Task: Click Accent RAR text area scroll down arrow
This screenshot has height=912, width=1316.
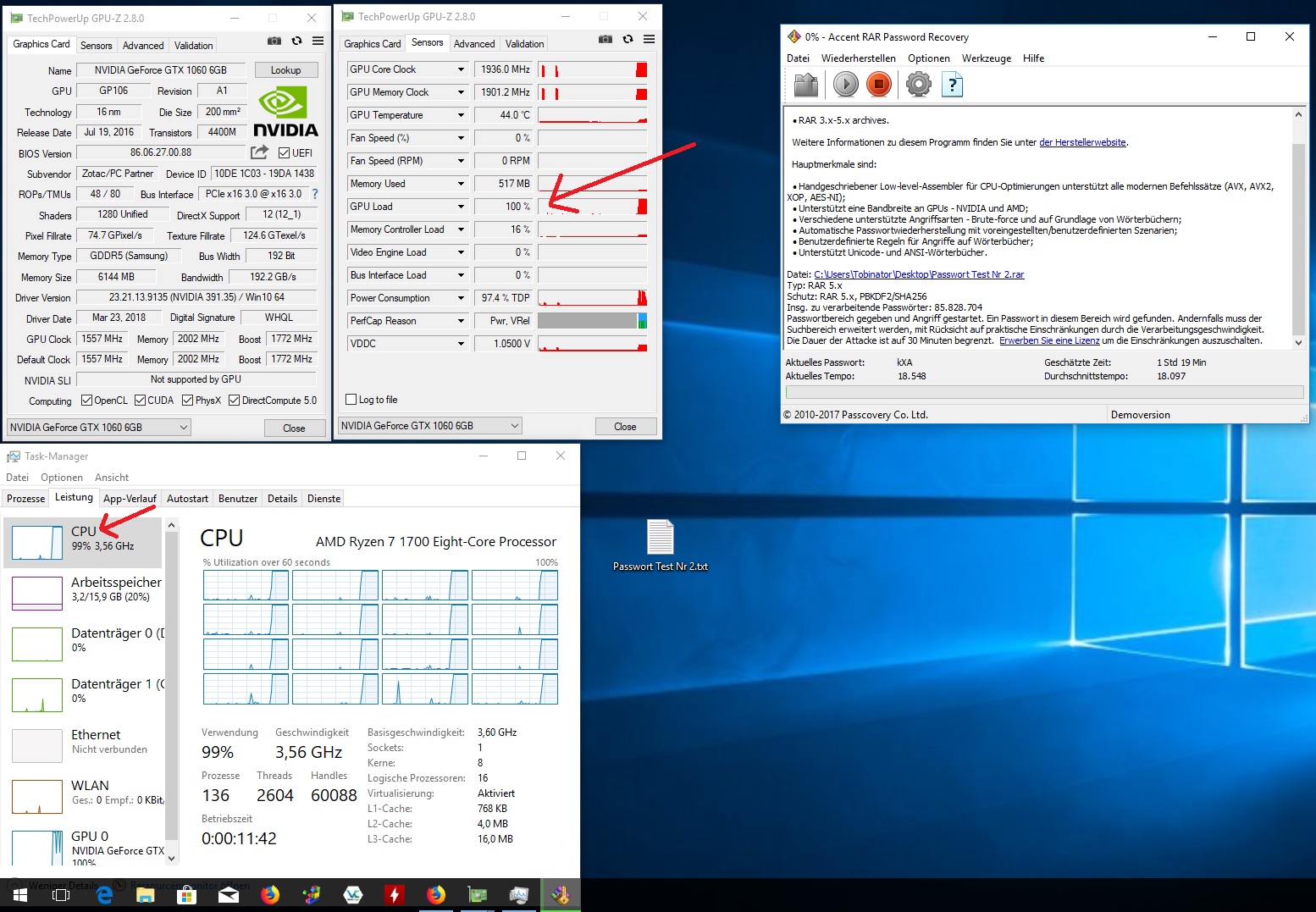Action: point(1298,342)
